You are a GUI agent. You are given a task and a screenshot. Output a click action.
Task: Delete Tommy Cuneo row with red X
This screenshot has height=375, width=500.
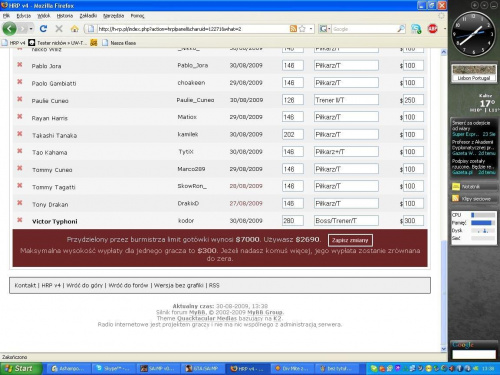click(x=20, y=168)
